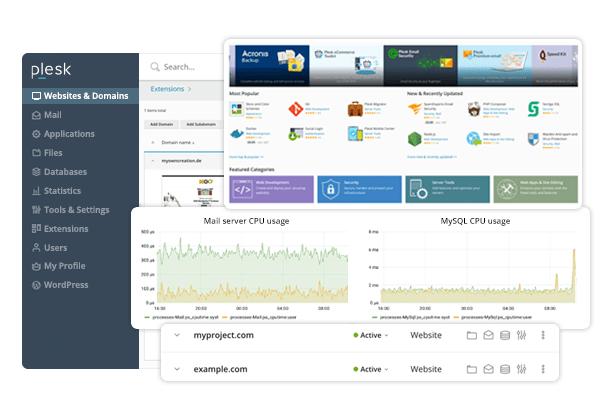Open Active status dropdown for example.com
The height and width of the screenshot is (400, 600).
click(x=371, y=369)
